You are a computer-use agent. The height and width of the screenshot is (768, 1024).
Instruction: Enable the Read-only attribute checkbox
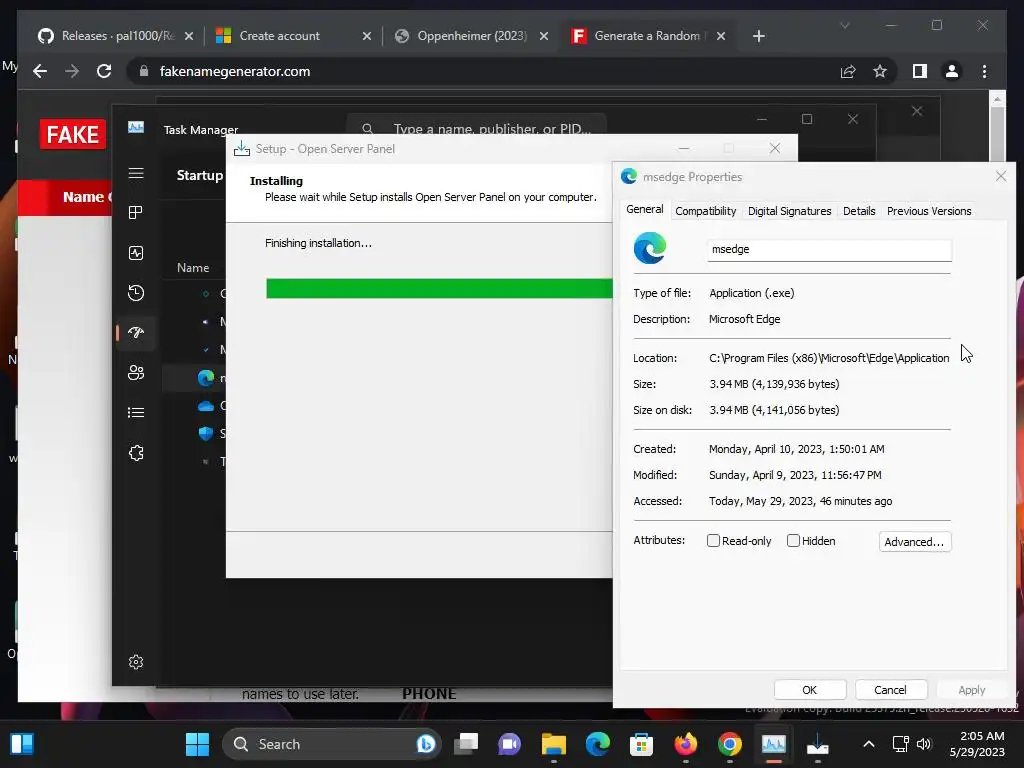pyautogui.click(x=714, y=541)
